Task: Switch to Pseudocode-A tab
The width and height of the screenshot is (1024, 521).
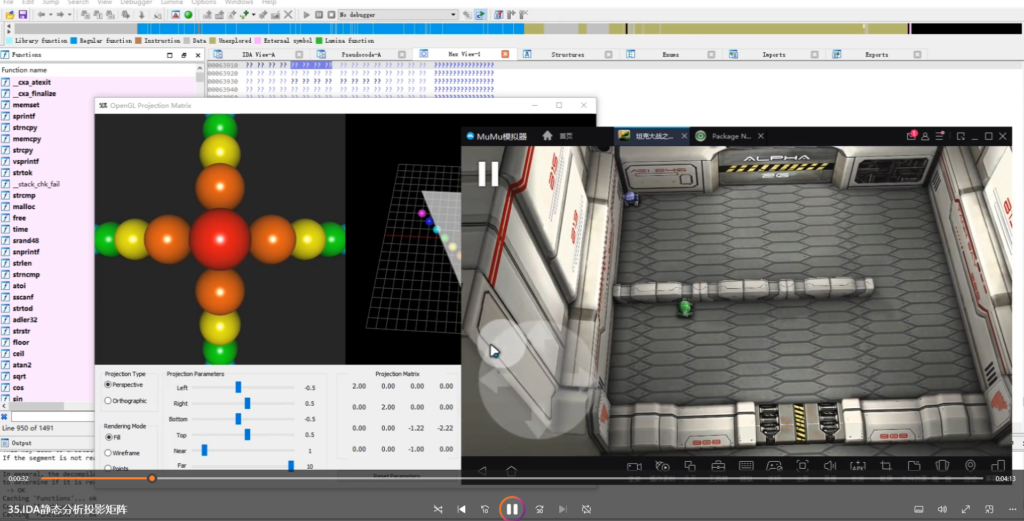Action: click(x=361, y=55)
